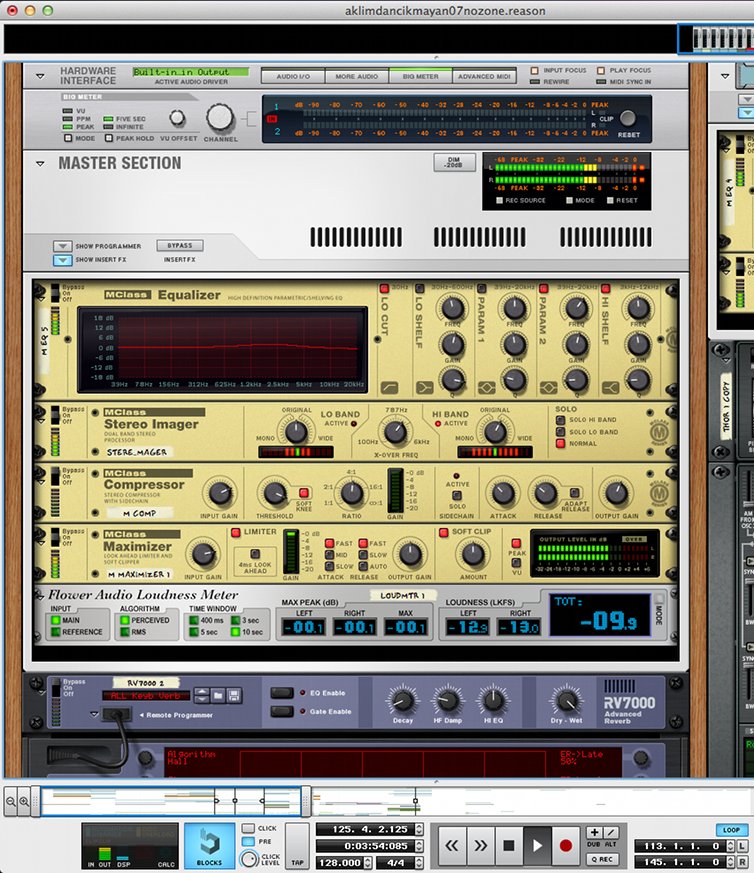Open RV7000 patch browser folder icon
Screen dimensions: 754x873
tap(218, 695)
